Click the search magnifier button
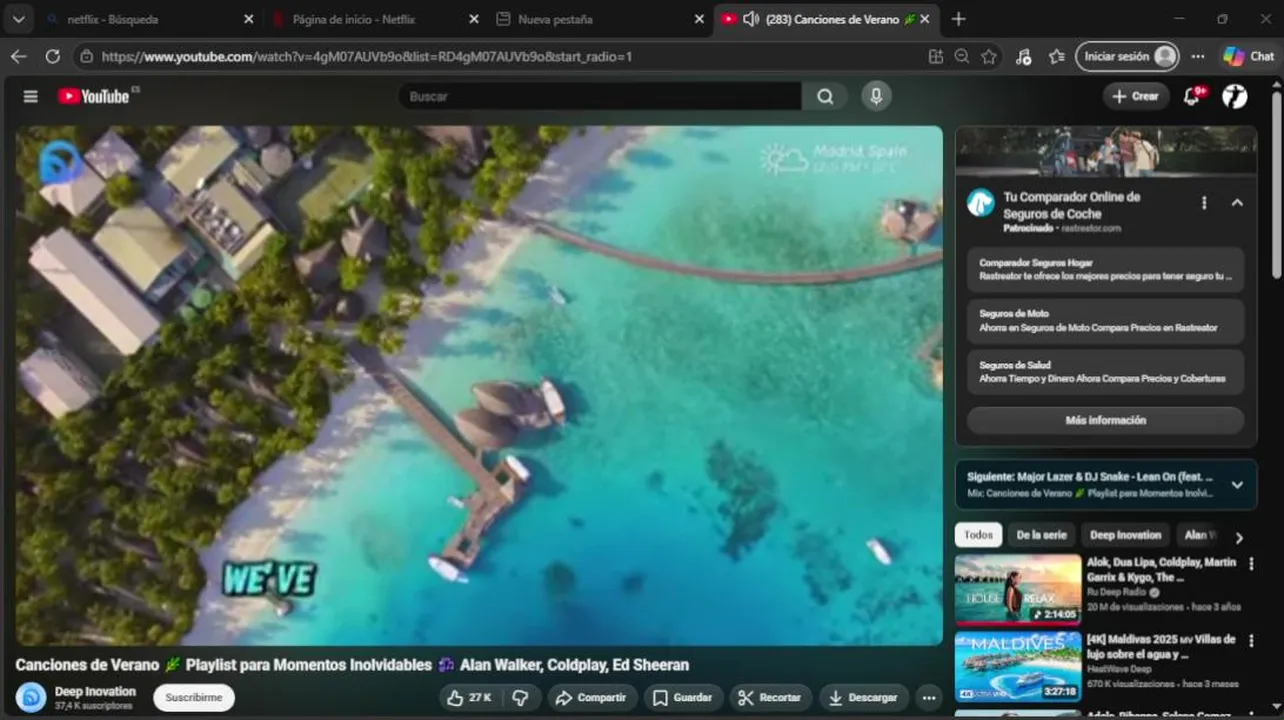This screenshot has height=720, width=1284. [x=825, y=96]
